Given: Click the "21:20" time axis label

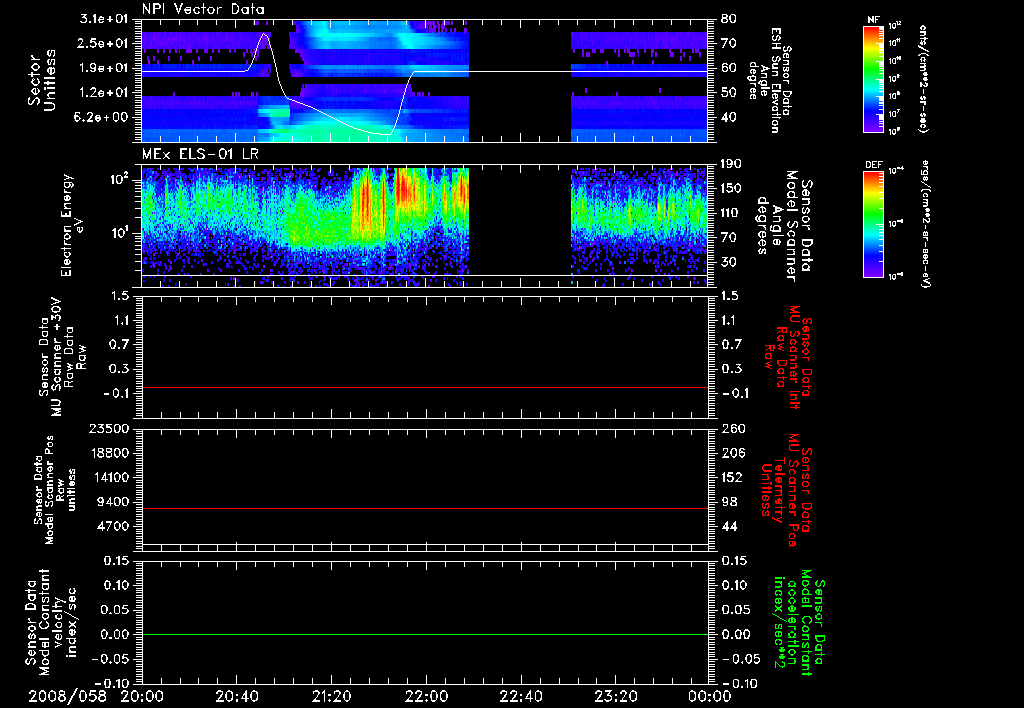Looking at the screenshot, I should (x=332, y=696).
